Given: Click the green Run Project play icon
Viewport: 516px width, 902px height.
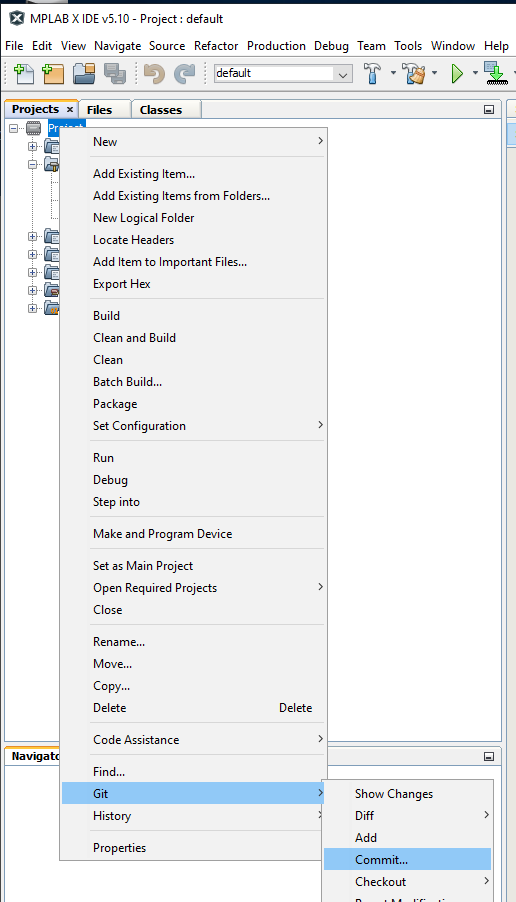Looking at the screenshot, I should coord(457,74).
